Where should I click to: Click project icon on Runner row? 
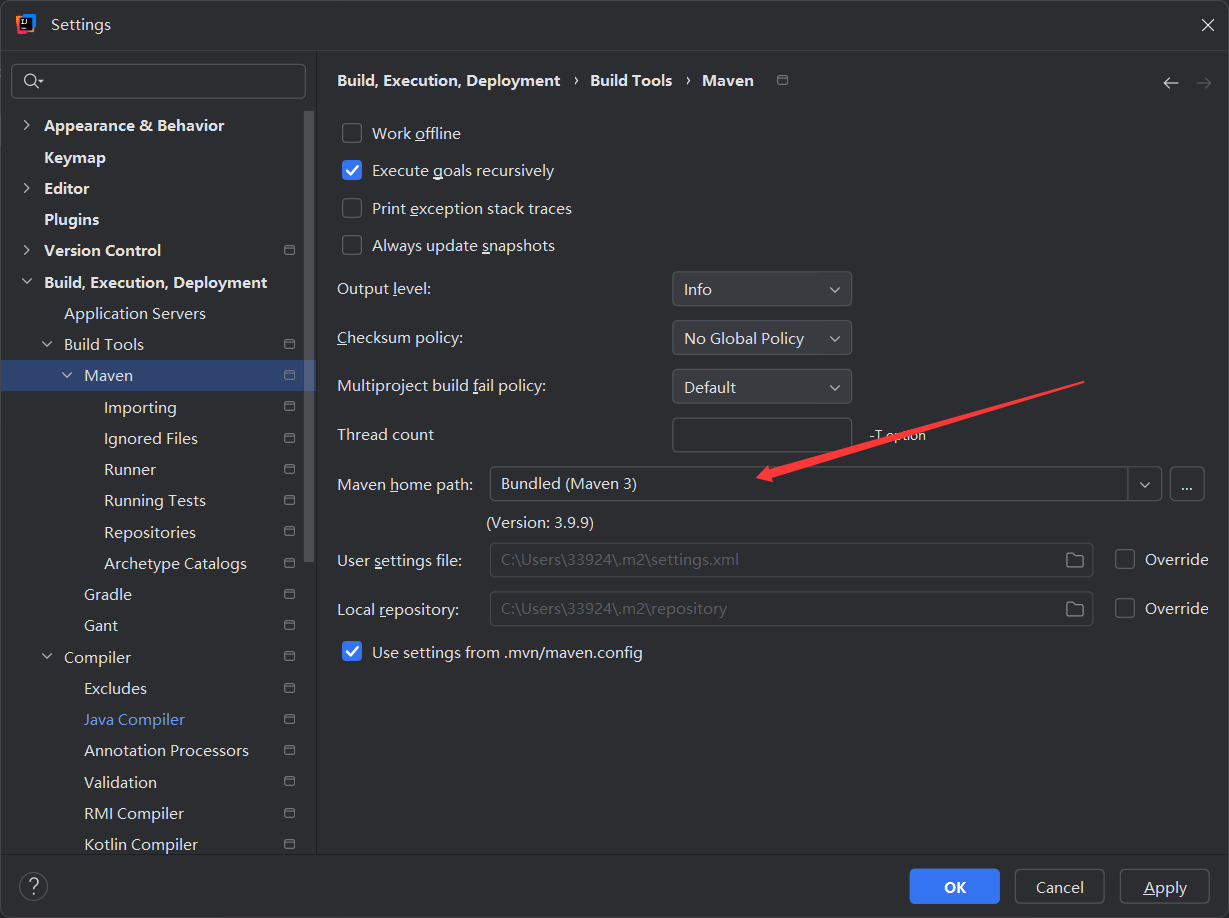(290, 469)
